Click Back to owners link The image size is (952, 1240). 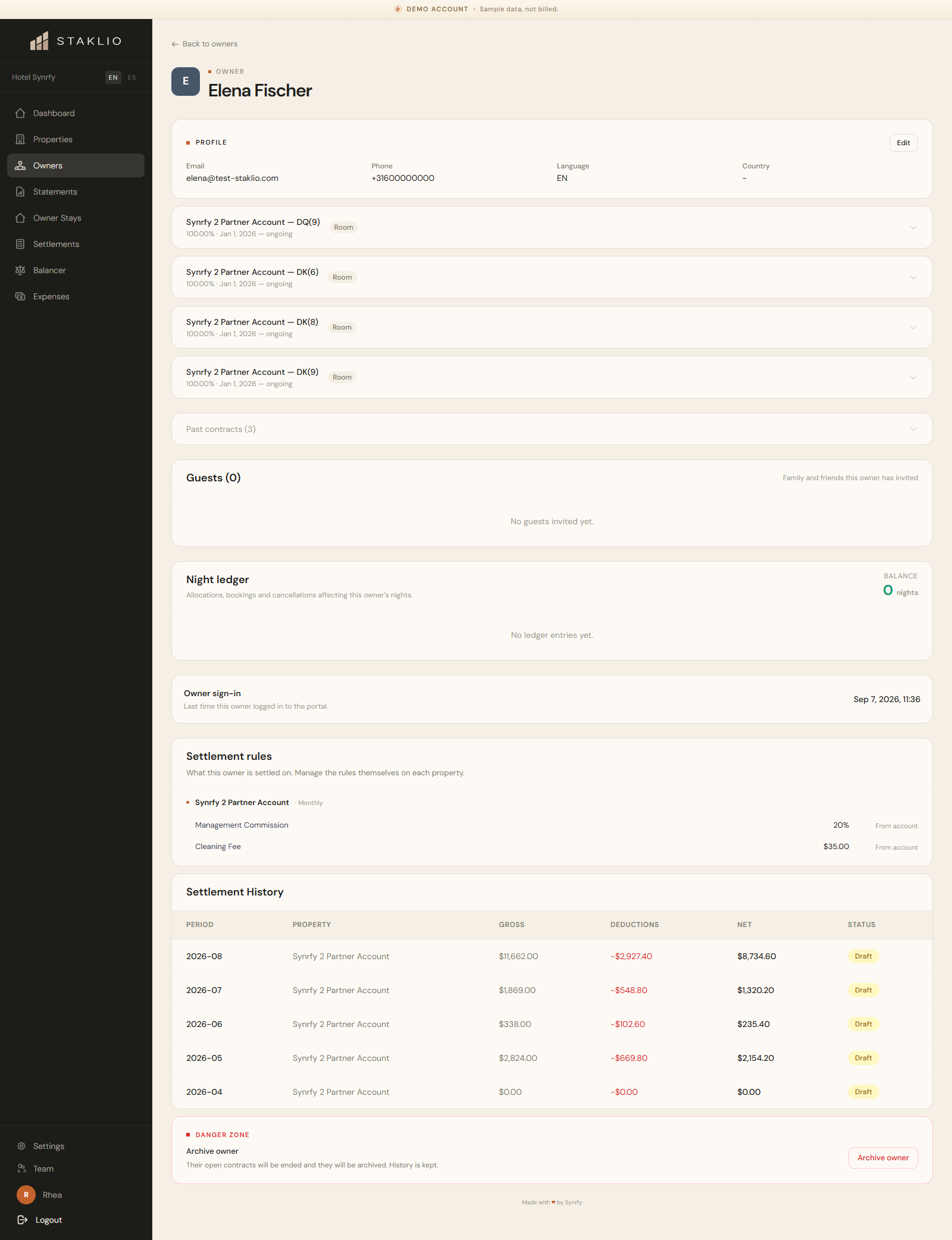[204, 44]
